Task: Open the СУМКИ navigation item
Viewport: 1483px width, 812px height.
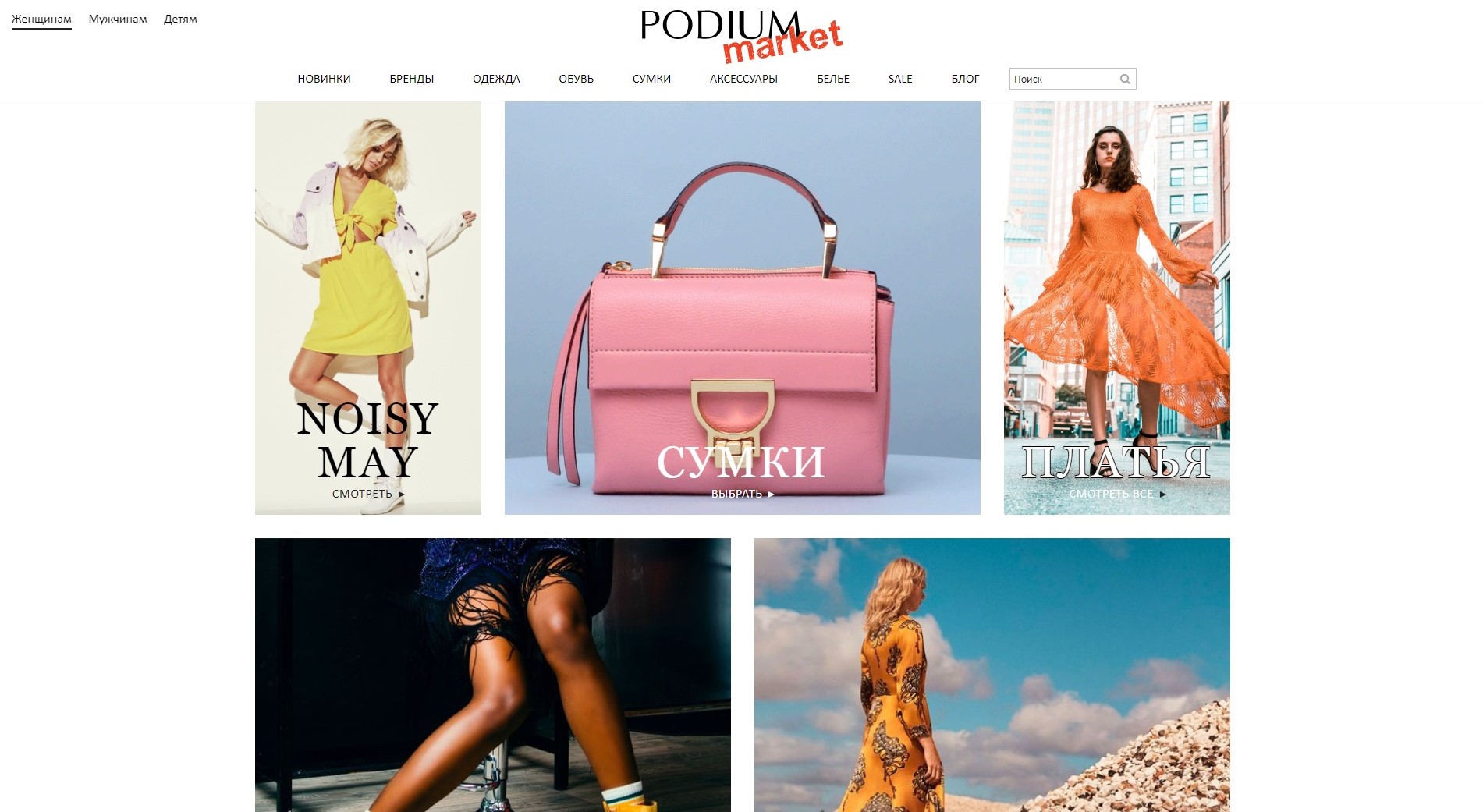Action: [x=651, y=79]
